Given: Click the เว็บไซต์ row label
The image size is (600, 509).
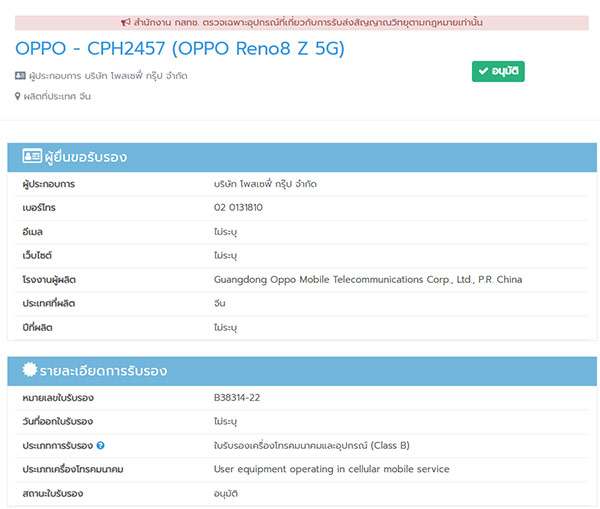Looking at the screenshot, I should [x=37, y=255].
